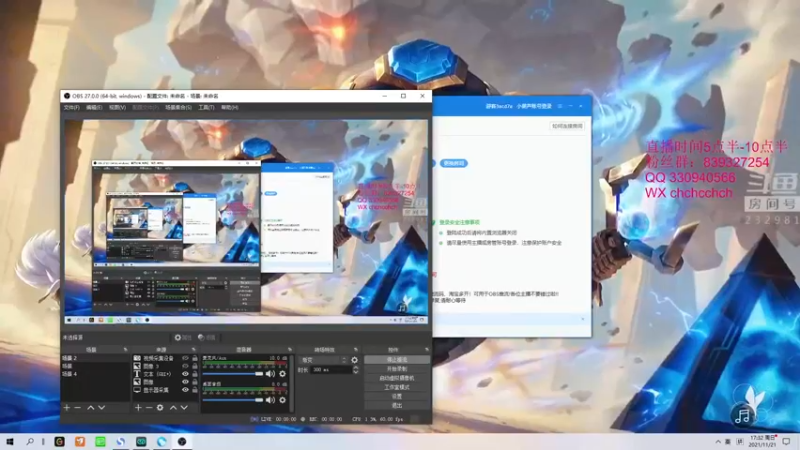Open 麦克风/Aux audio settings gear
The image size is (800, 450).
pos(283,374)
